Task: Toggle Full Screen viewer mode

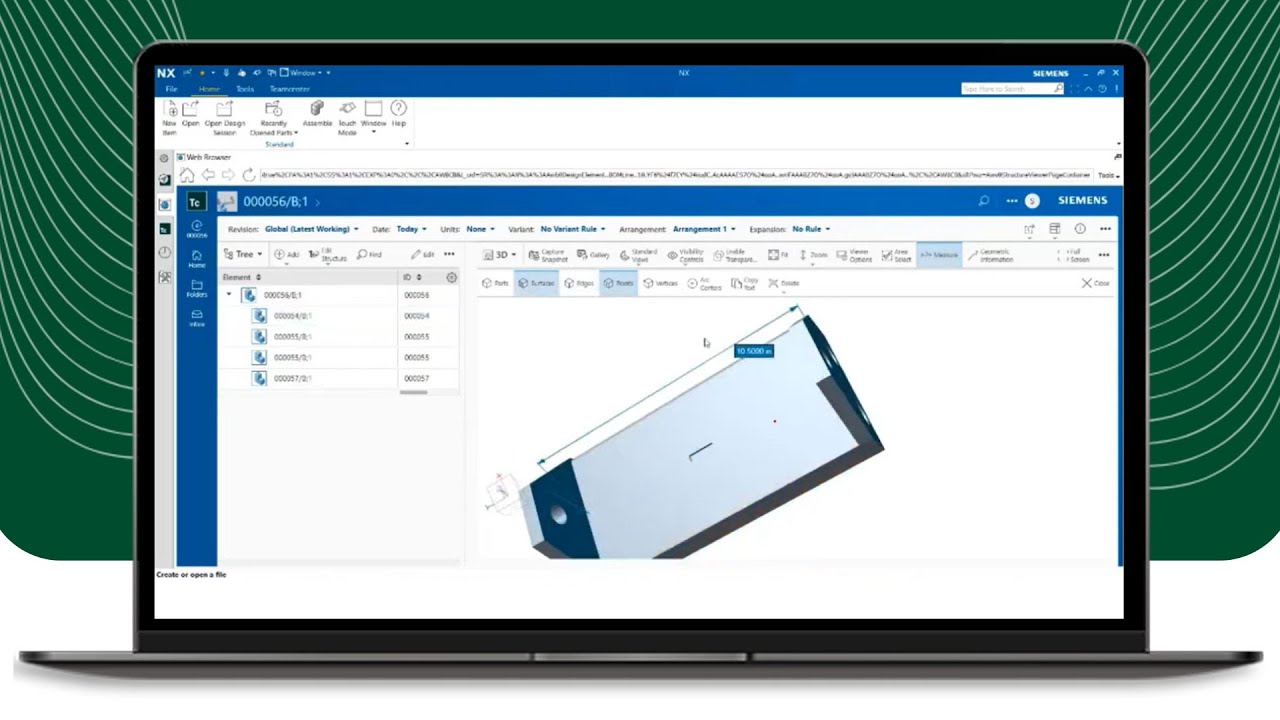Action: click(x=1073, y=256)
